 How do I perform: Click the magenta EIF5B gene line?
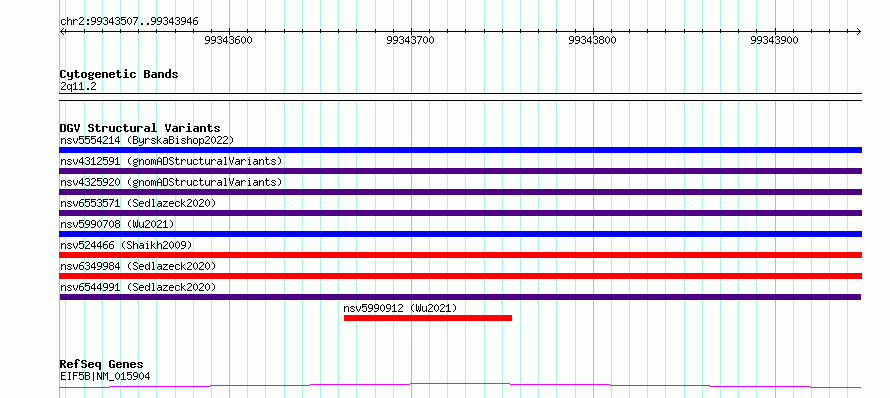pos(460,386)
